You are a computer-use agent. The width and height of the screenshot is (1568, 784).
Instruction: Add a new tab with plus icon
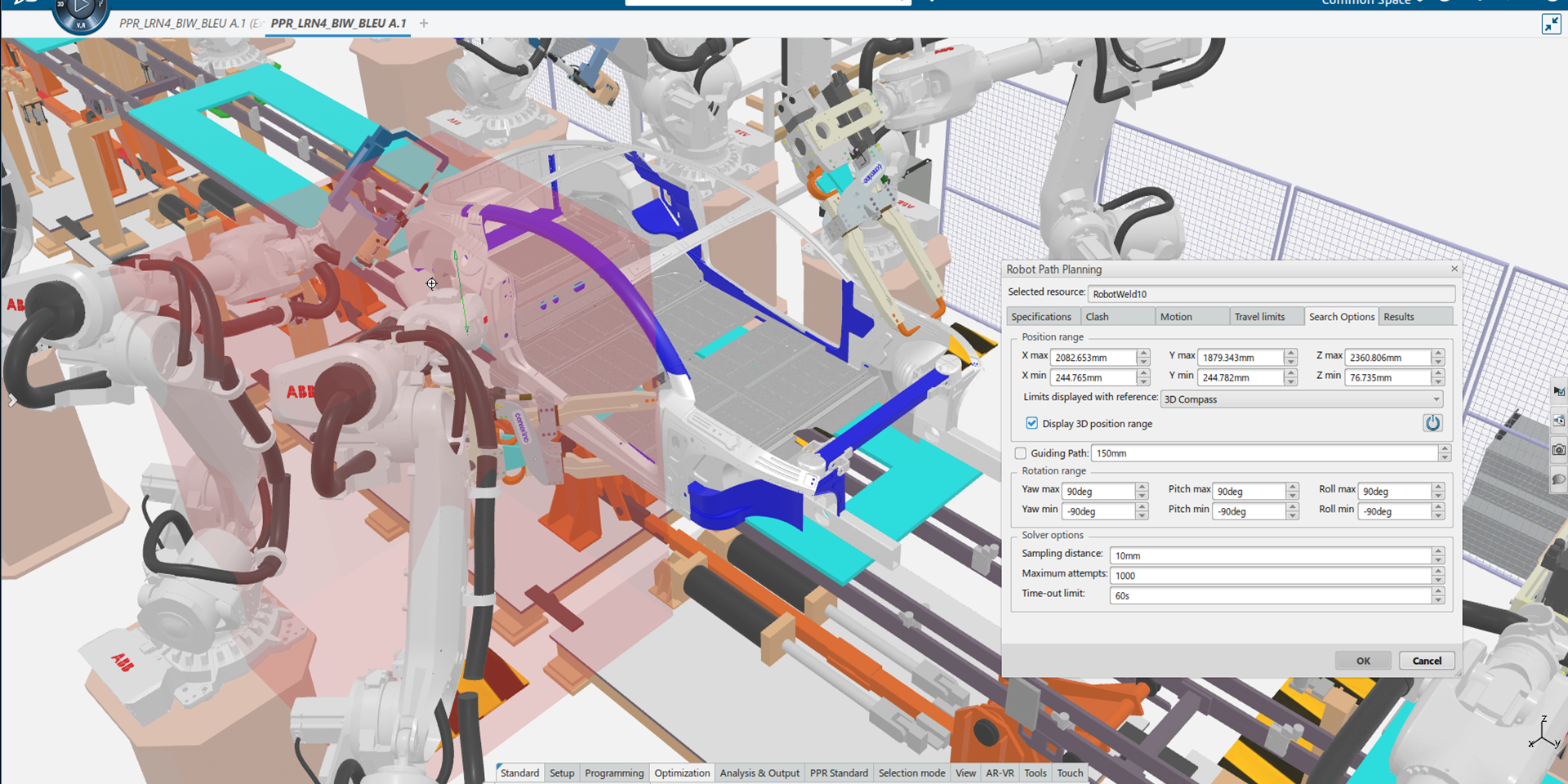coord(424,23)
